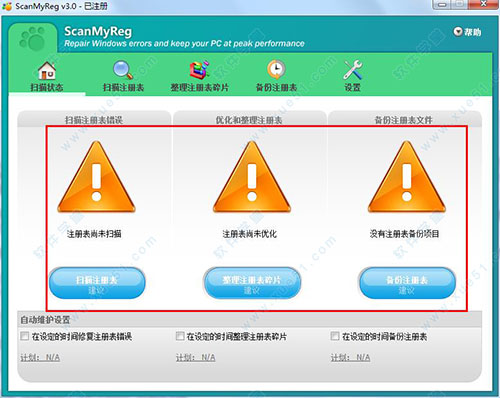Screen dimensions: 500x398
Task: Close the ScanMyReg window
Action: (483, 4)
